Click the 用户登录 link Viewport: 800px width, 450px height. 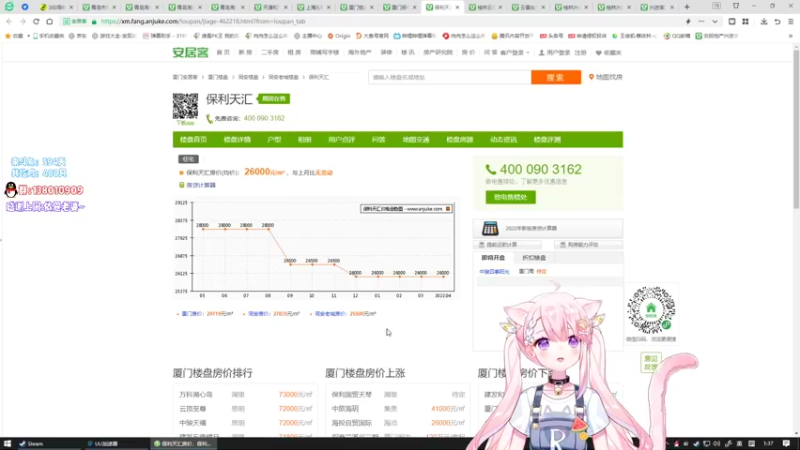pyautogui.click(x=554, y=53)
